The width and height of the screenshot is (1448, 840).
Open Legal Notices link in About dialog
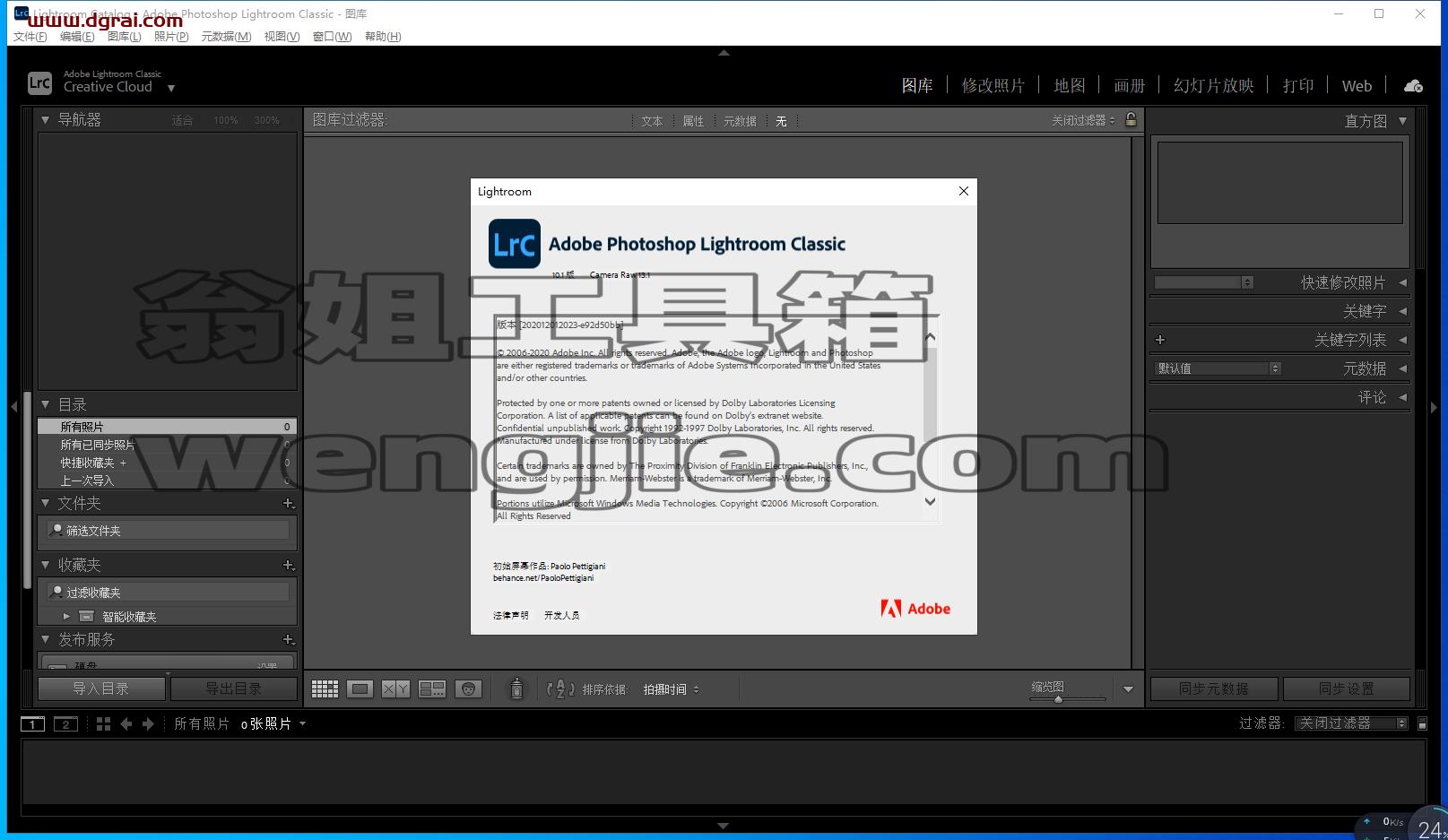510,615
